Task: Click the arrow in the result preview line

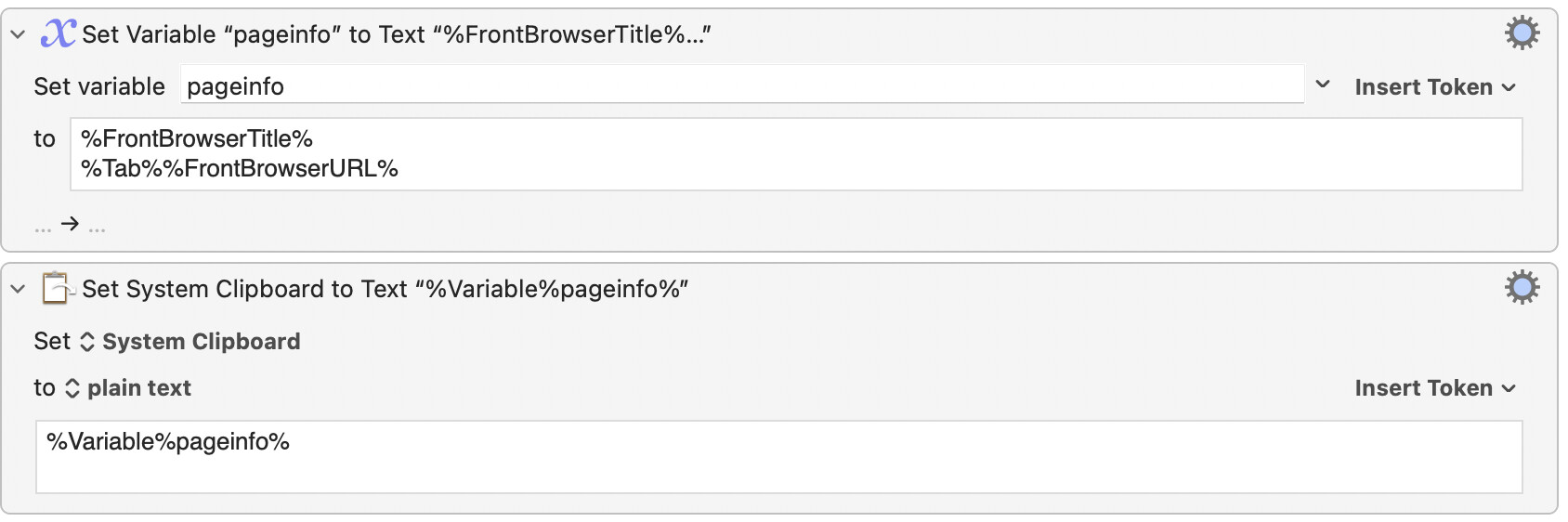Action: click(x=70, y=224)
